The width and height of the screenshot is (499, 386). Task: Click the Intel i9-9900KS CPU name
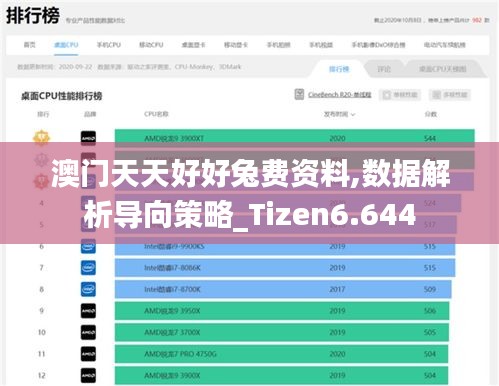click(174, 247)
